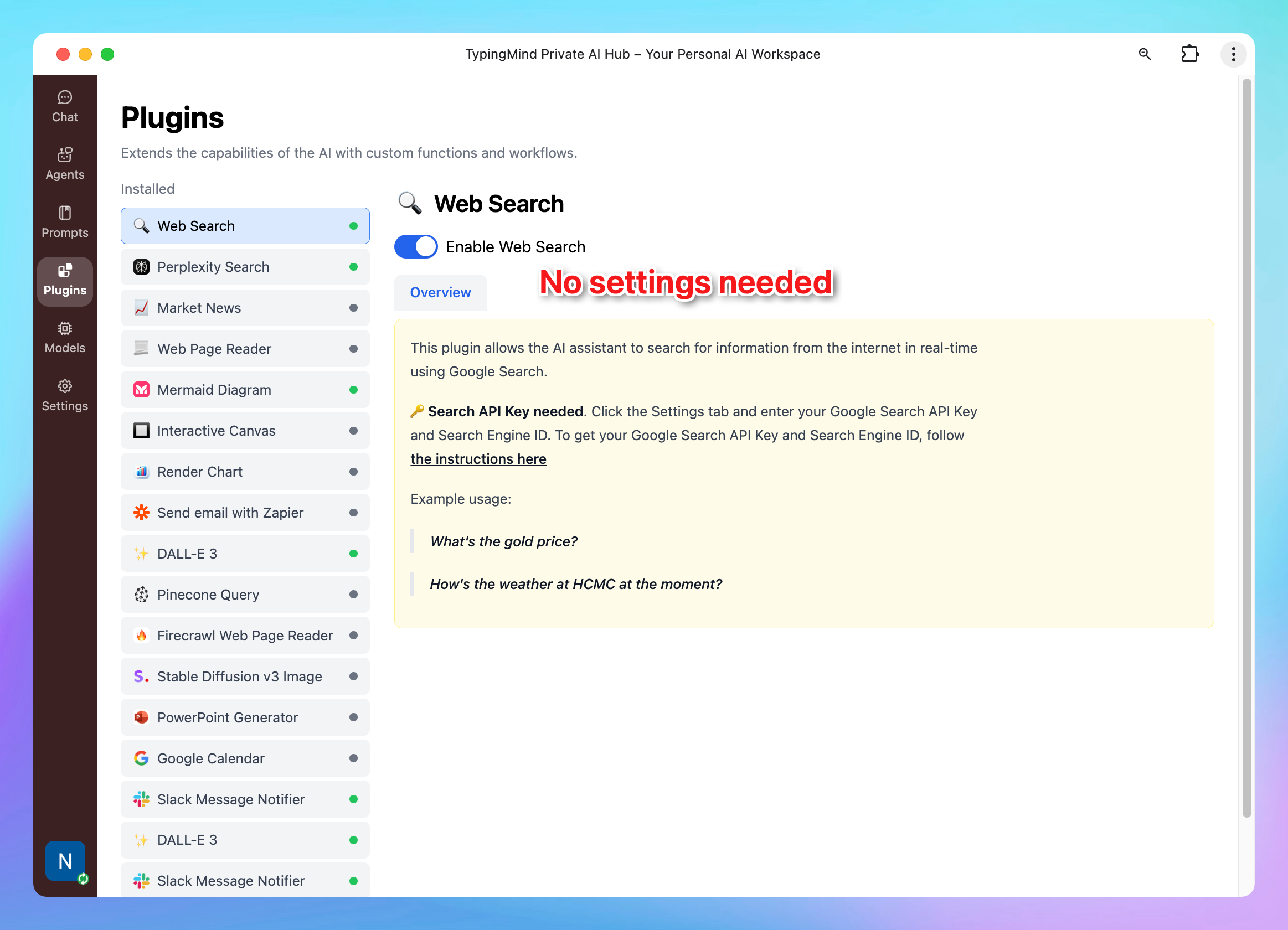Open the three-dot browser menu

tap(1233, 54)
